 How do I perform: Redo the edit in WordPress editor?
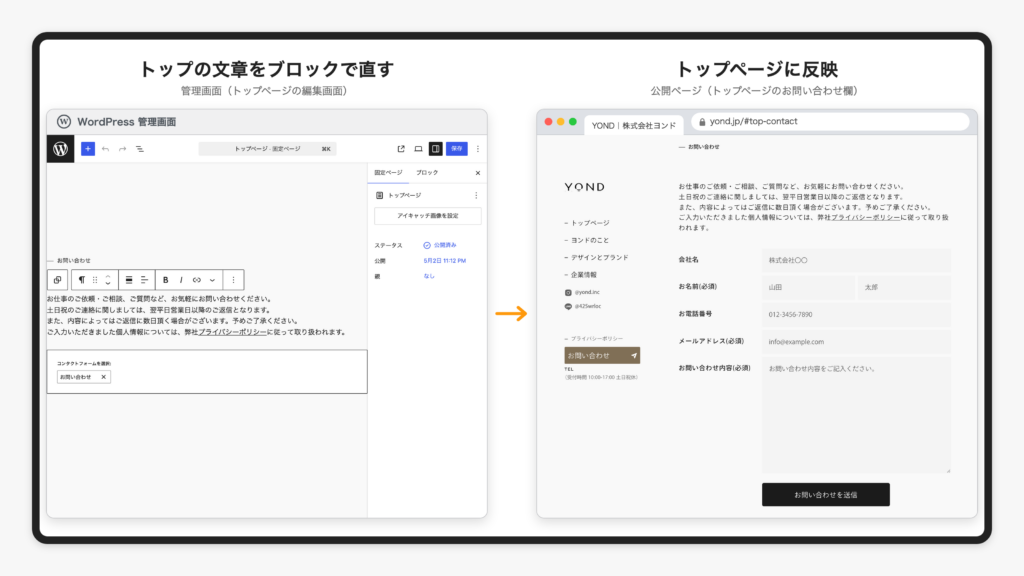point(122,149)
